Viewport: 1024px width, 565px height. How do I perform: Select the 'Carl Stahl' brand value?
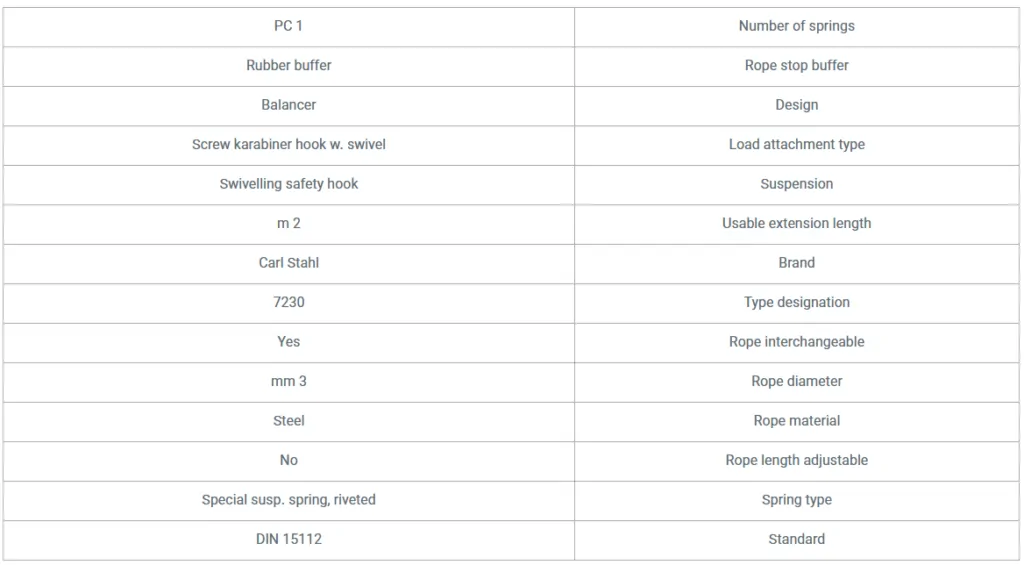(289, 263)
